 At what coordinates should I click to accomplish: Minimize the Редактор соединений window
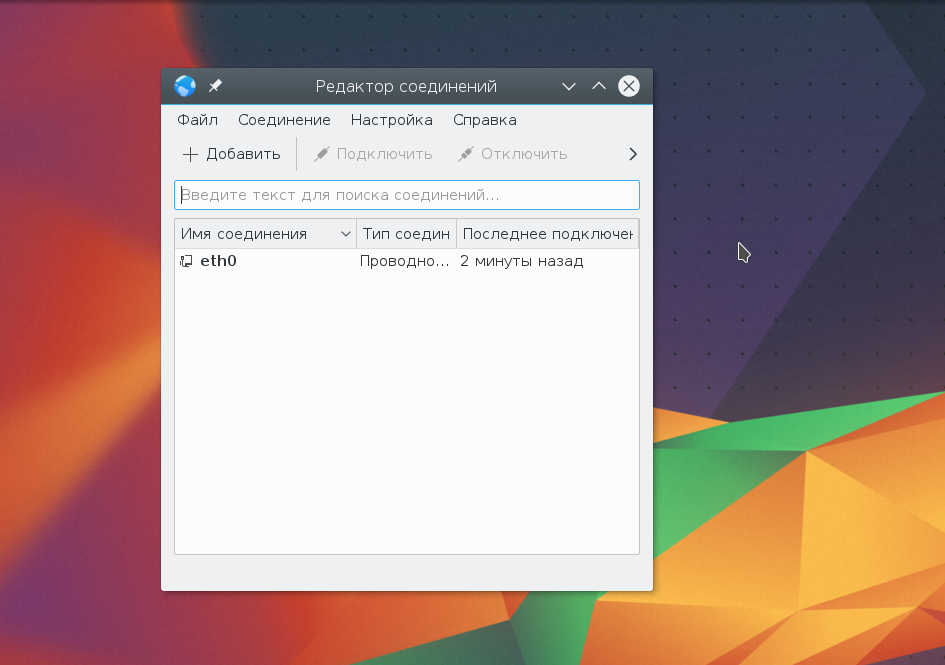[x=569, y=87]
